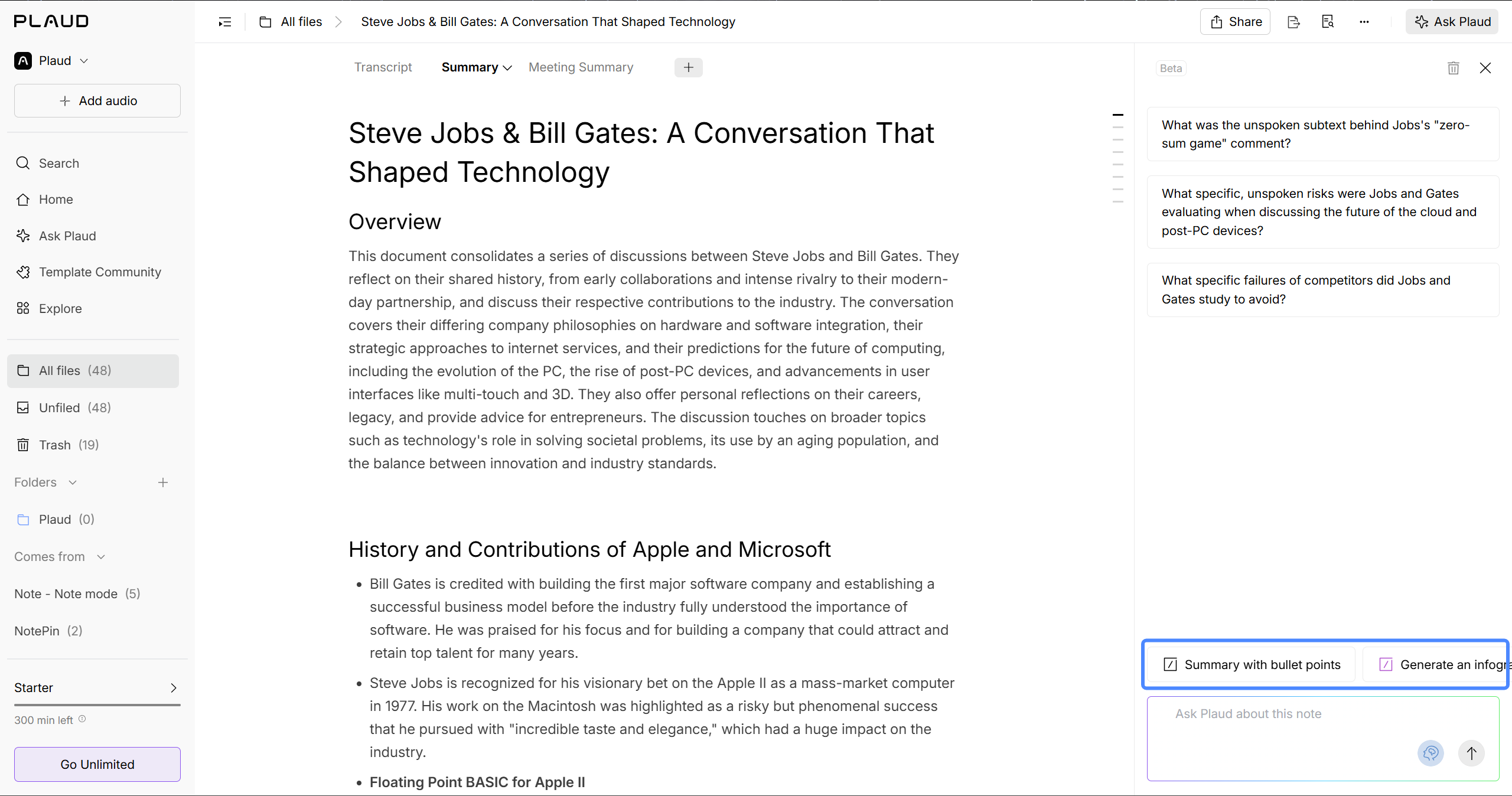Image resolution: width=1512 pixels, height=796 pixels.
Task: Click the Trash bin icon in sidebar
Action: click(x=23, y=445)
